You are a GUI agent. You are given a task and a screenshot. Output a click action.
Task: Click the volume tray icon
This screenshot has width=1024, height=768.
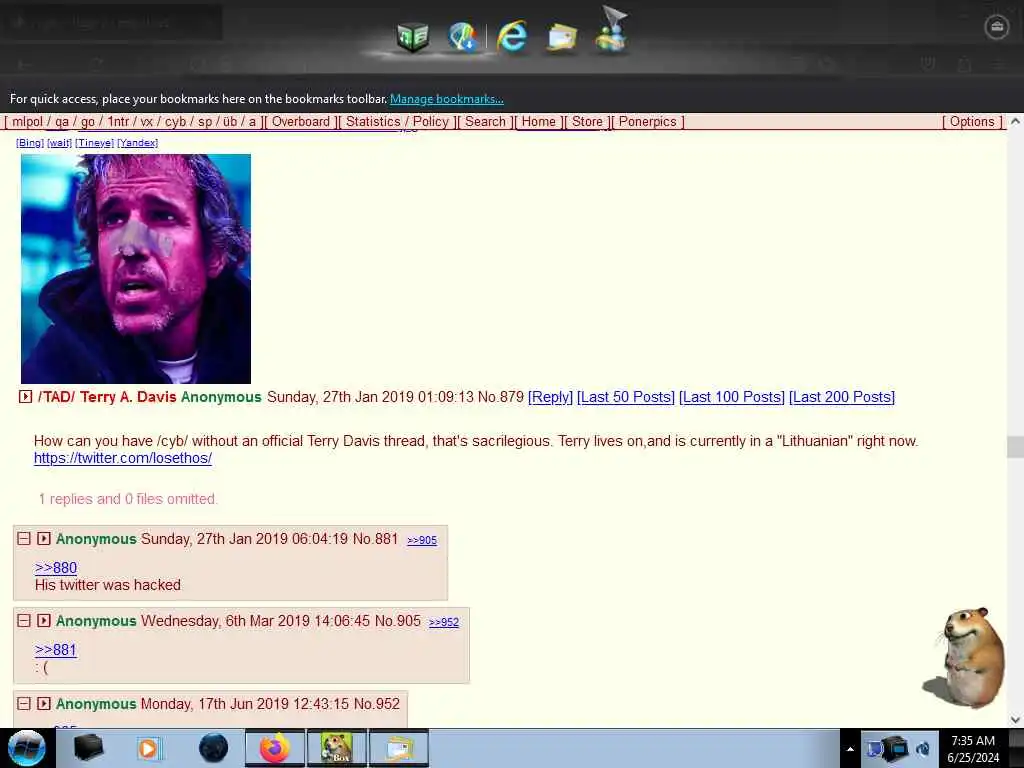[x=923, y=749]
